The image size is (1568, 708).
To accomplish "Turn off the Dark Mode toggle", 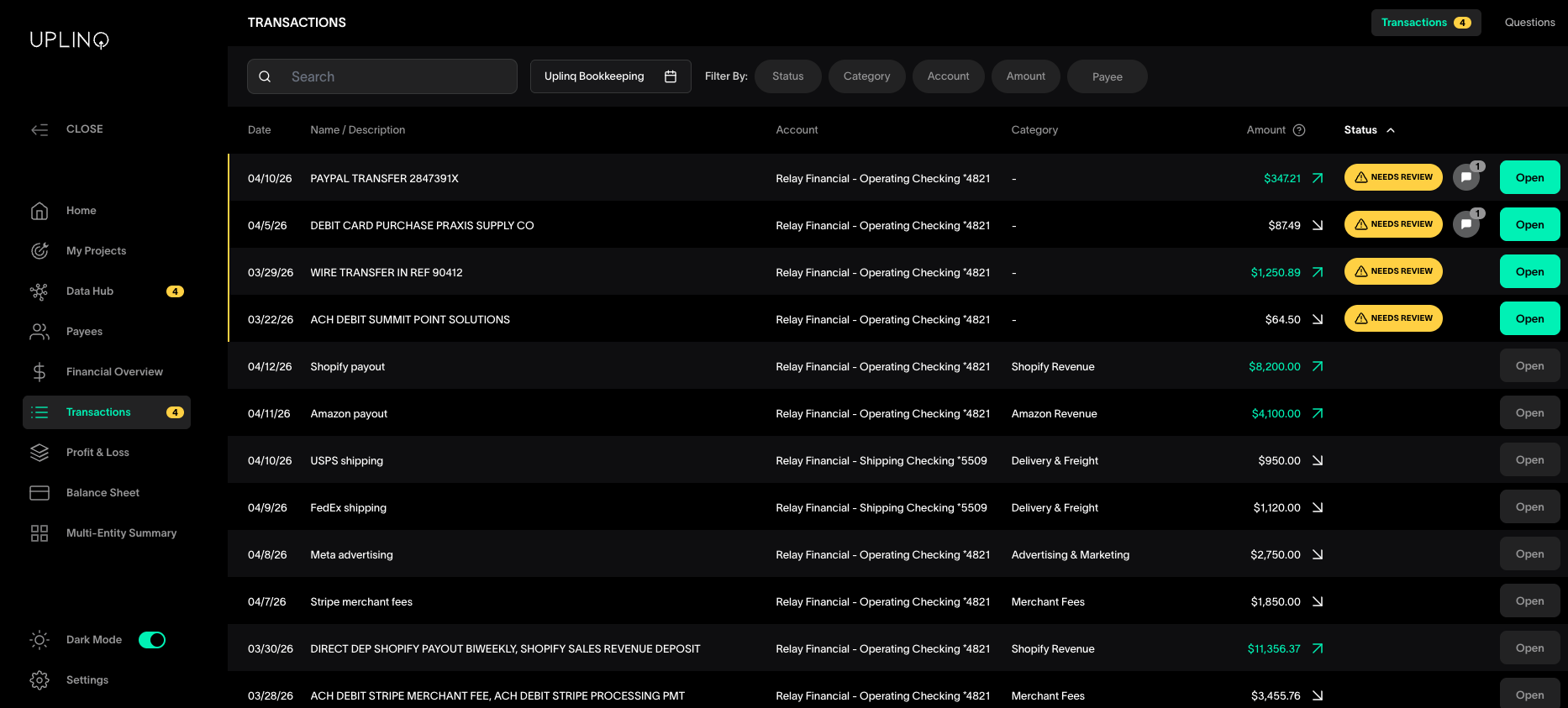I will click(x=152, y=640).
